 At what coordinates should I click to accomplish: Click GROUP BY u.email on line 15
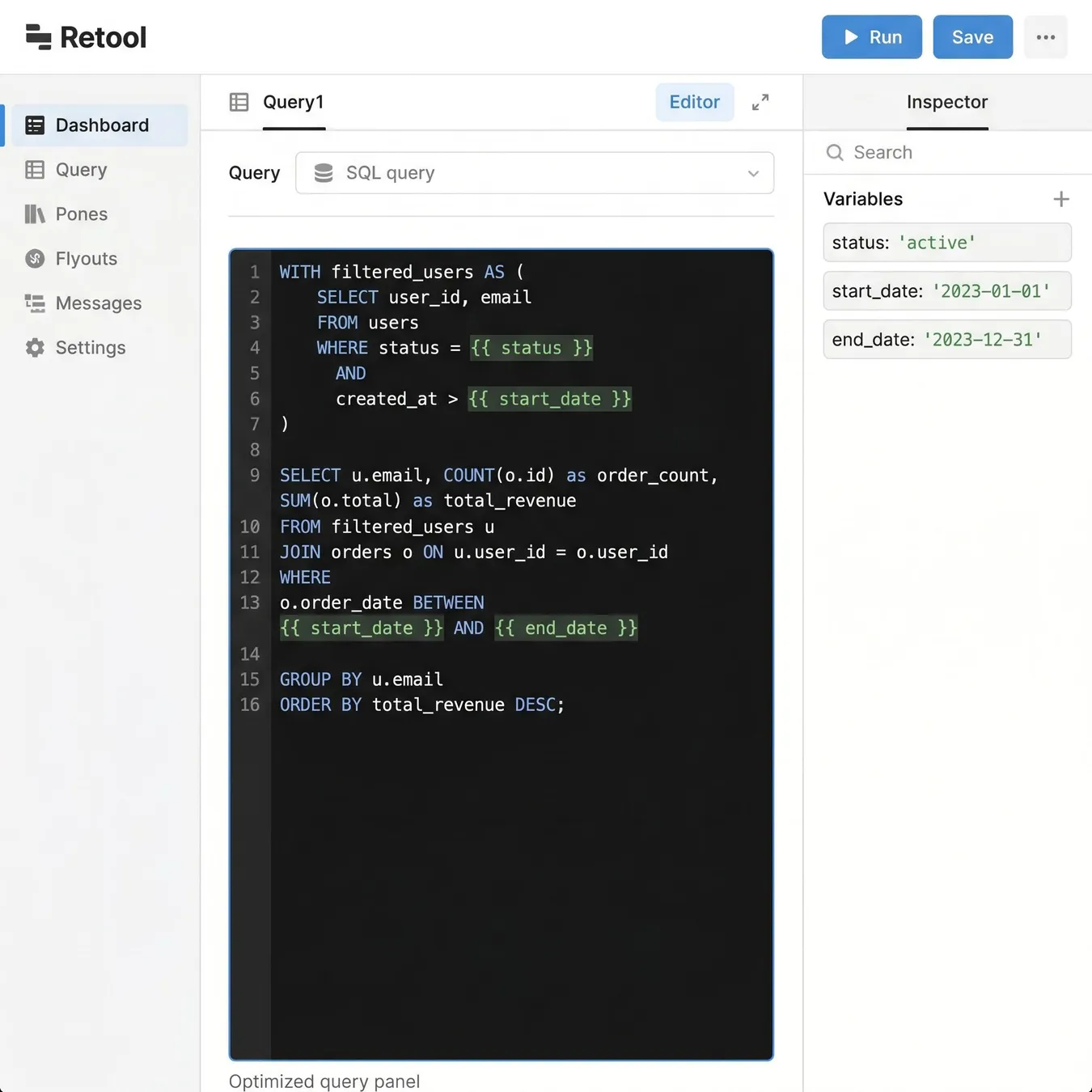point(362,679)
